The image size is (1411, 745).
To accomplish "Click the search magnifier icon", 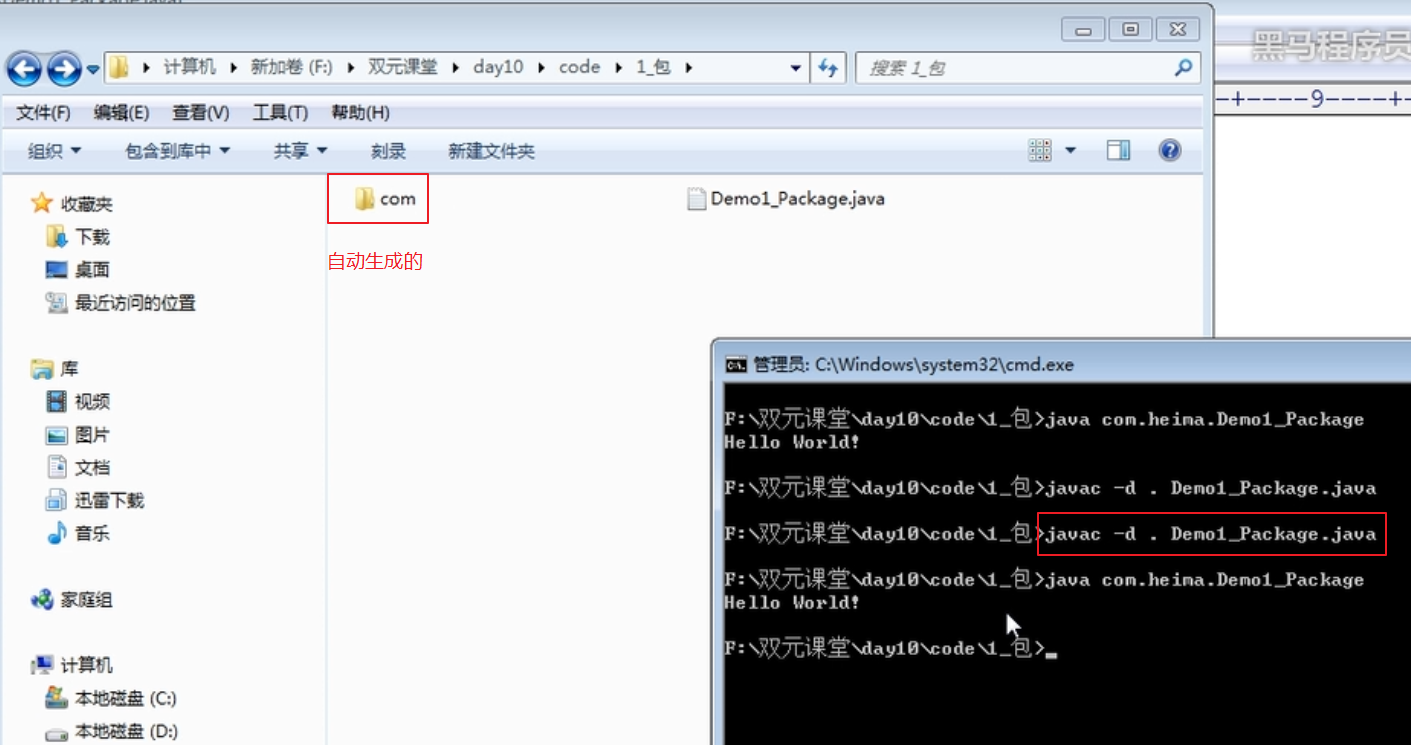I will pyautogui.click(x=1183, y=68).
